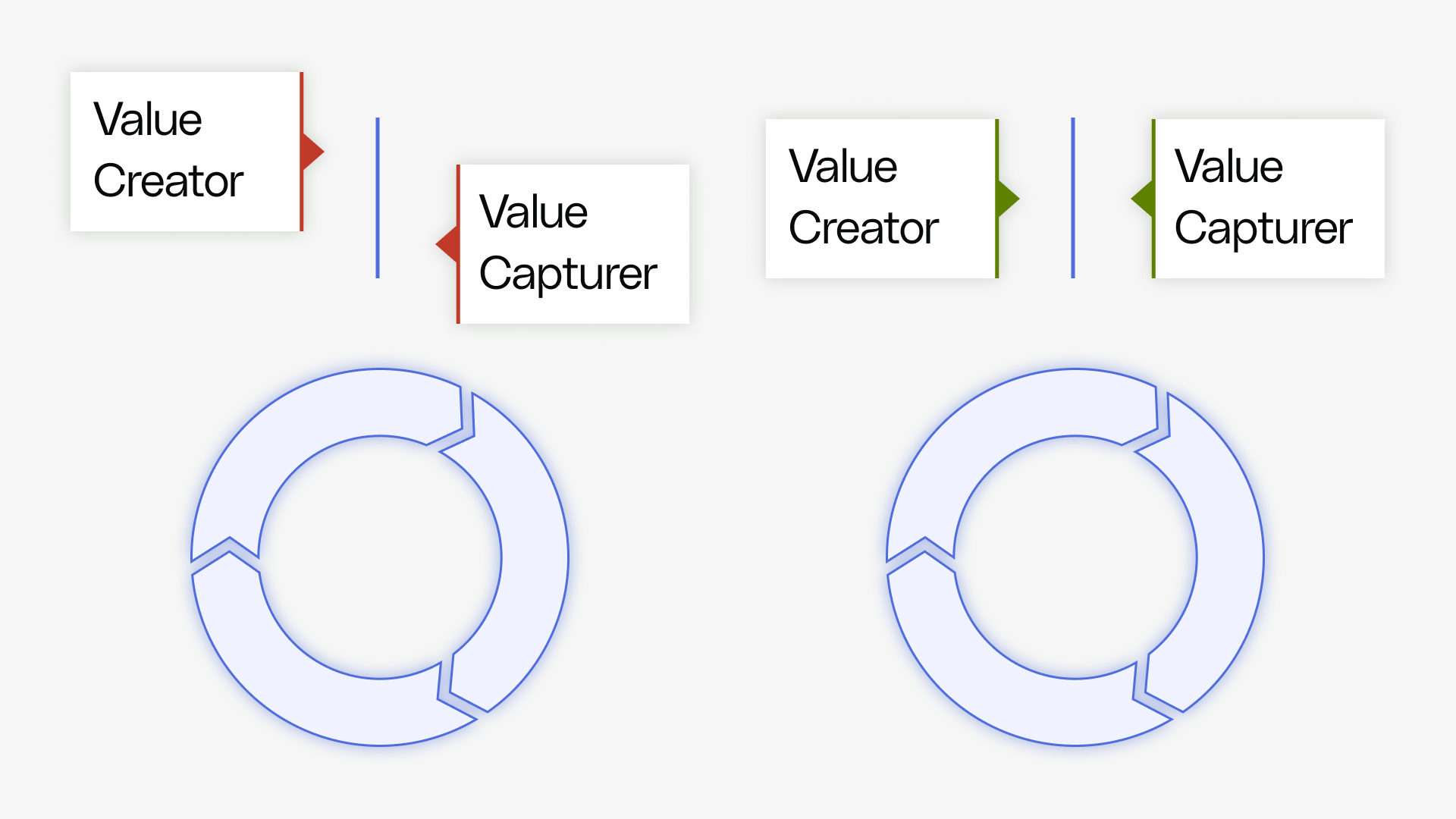
Task: Select the green-bordered Value Capturer card
Action: [x=1268, y=199]
